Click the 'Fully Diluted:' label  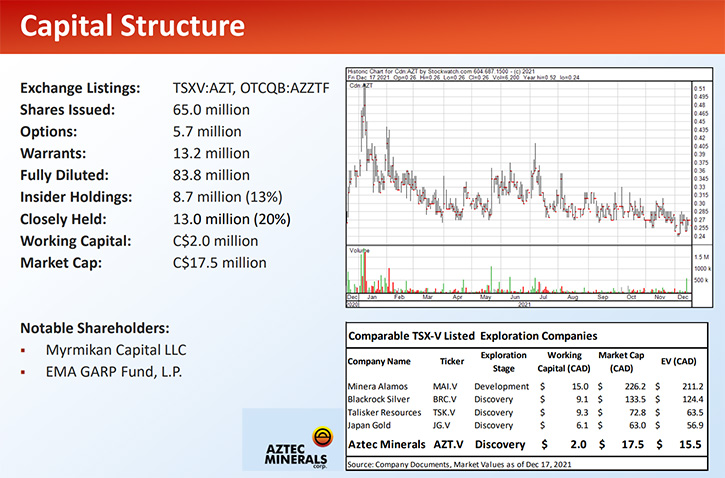coord(64,175)
